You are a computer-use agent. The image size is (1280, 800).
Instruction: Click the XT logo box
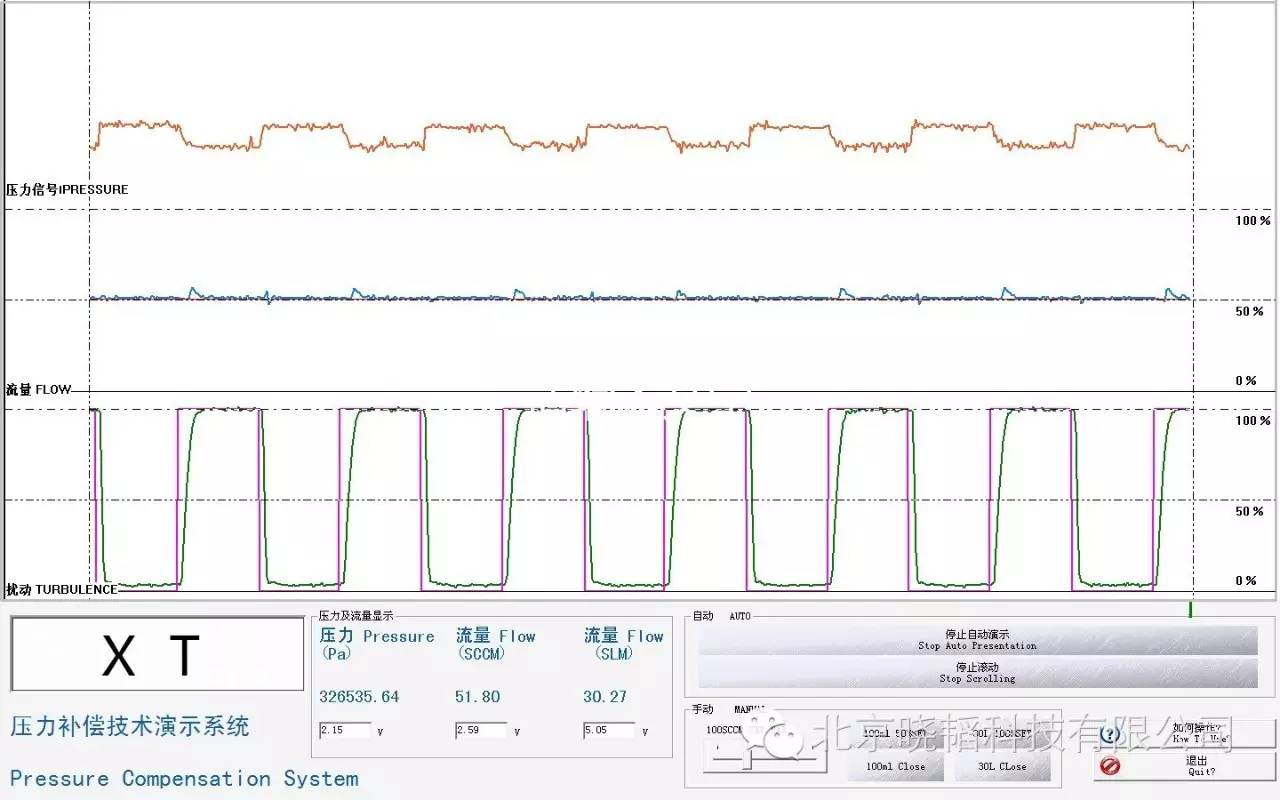(x=157, y=655)
